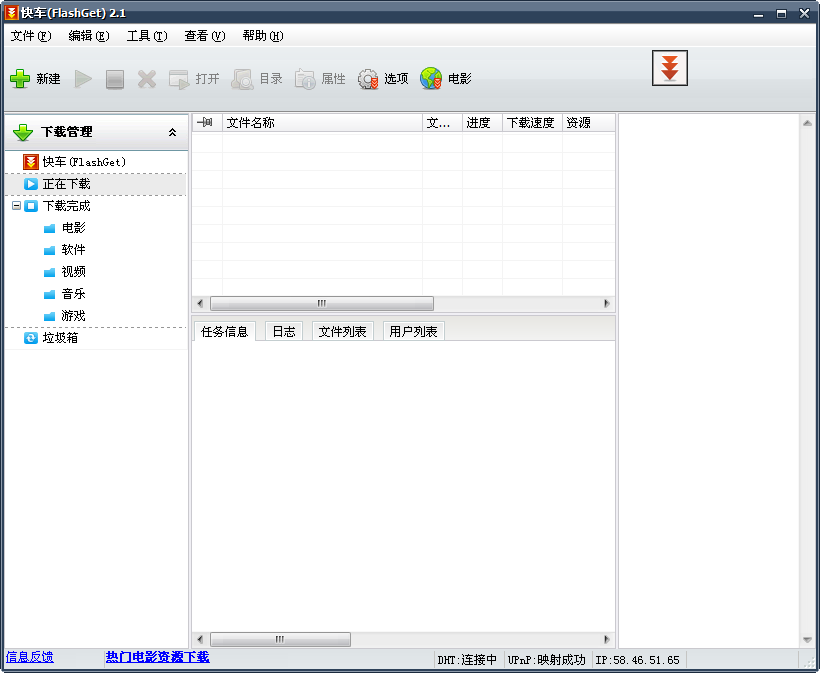Switch to the 任务信息 tab
820x673 pixels.
pos(224,332)
